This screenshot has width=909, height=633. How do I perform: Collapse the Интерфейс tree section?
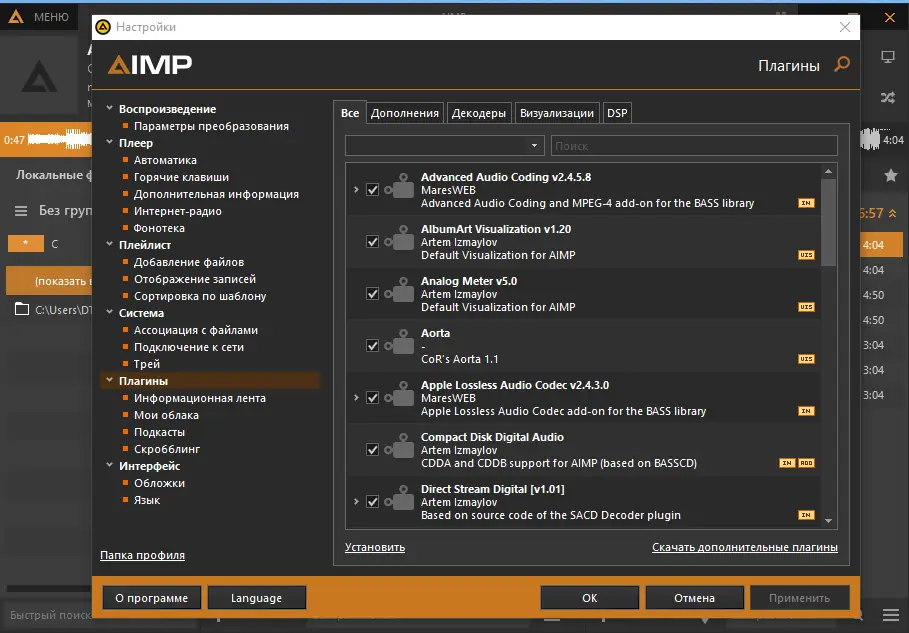click(x=110, y=465)
